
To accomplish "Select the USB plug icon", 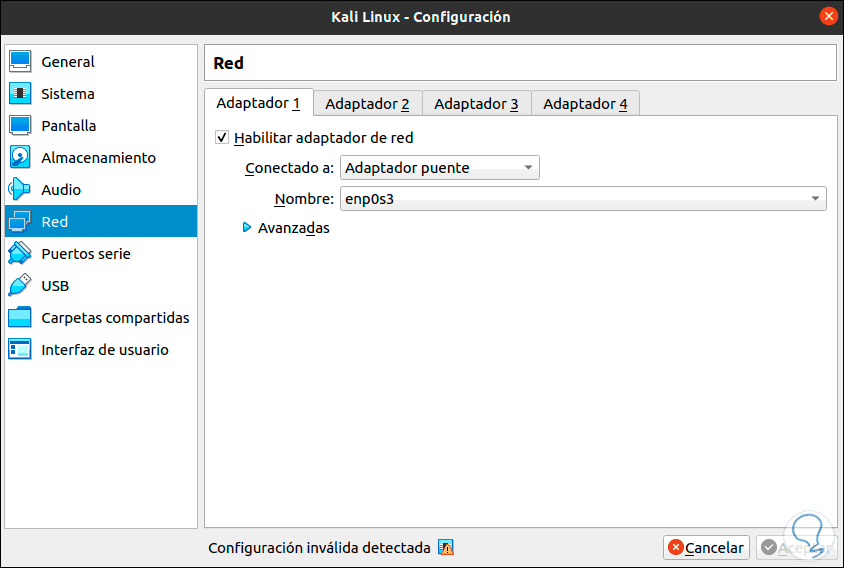I will click(20, 285).
